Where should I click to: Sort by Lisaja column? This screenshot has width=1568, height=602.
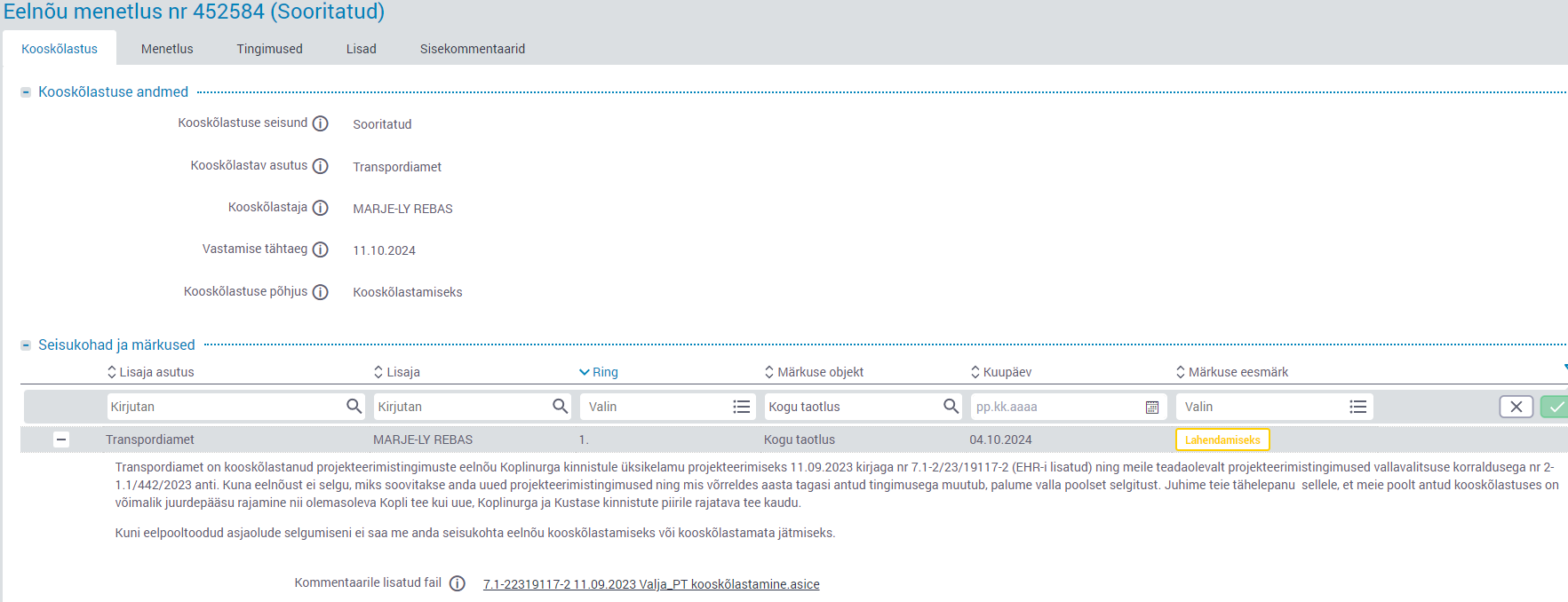tap(397, 372)
